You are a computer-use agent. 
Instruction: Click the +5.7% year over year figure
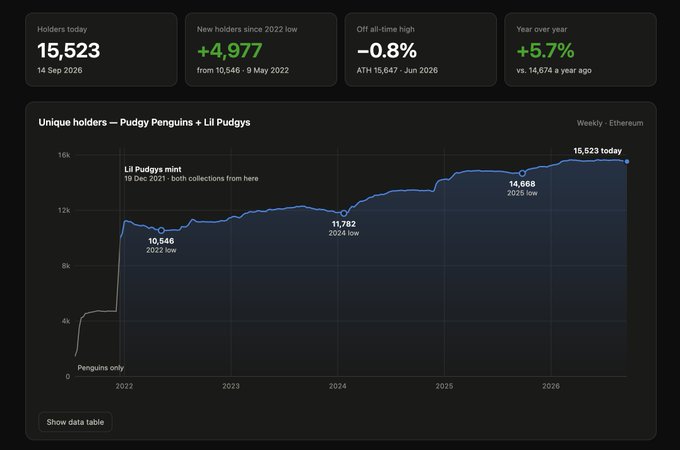tap(545, 50)
